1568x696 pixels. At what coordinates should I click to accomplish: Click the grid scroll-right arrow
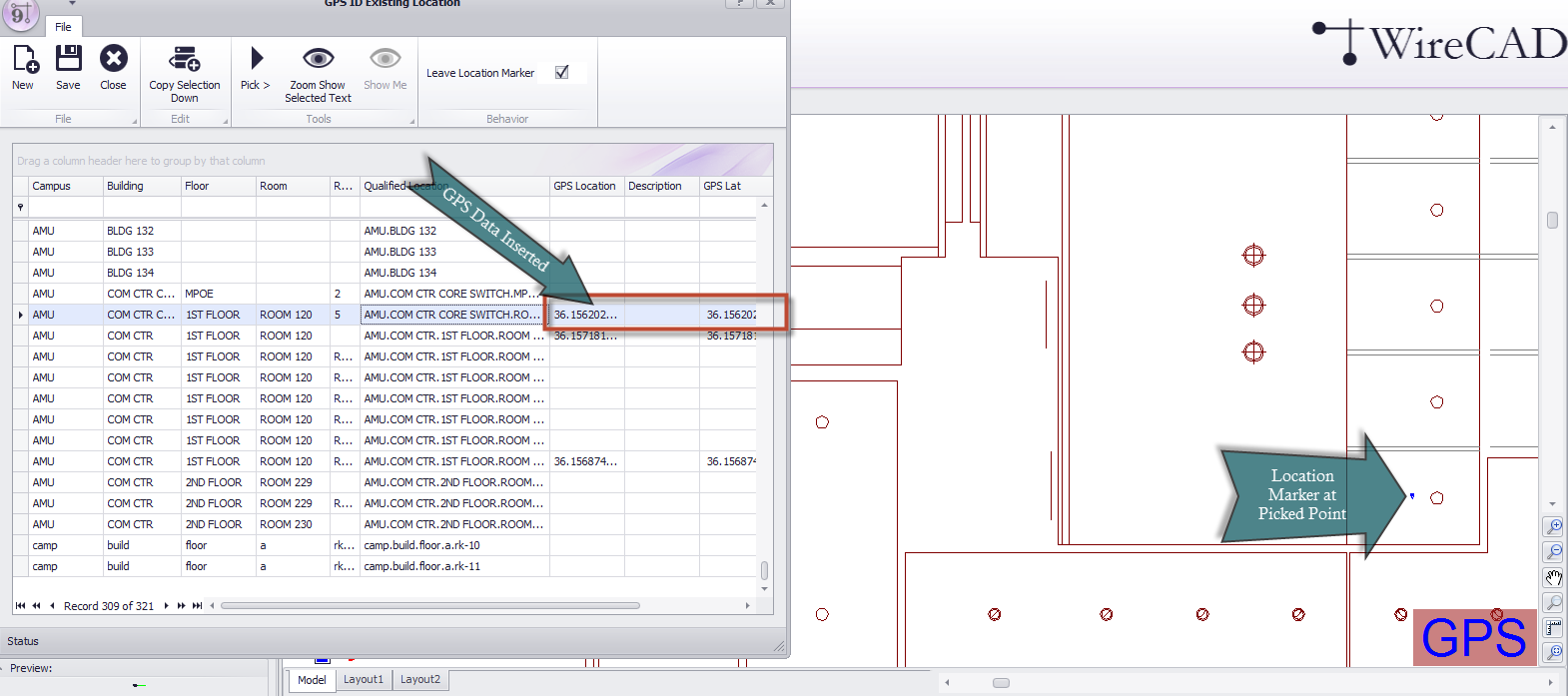pos(747,605)
